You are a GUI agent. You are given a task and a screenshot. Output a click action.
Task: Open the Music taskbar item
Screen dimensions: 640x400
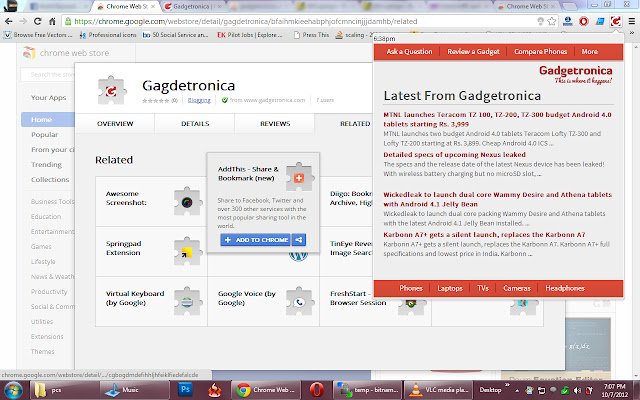click(134, 390)
